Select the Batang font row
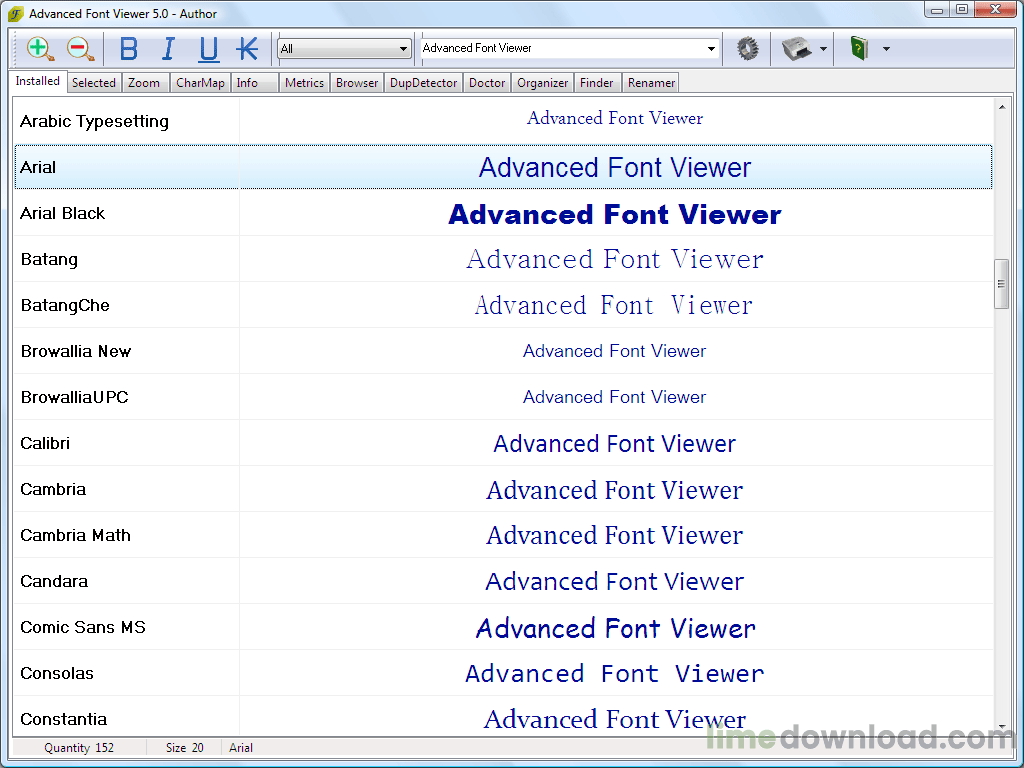This screenshot has height=768, width=1024. 503,259
